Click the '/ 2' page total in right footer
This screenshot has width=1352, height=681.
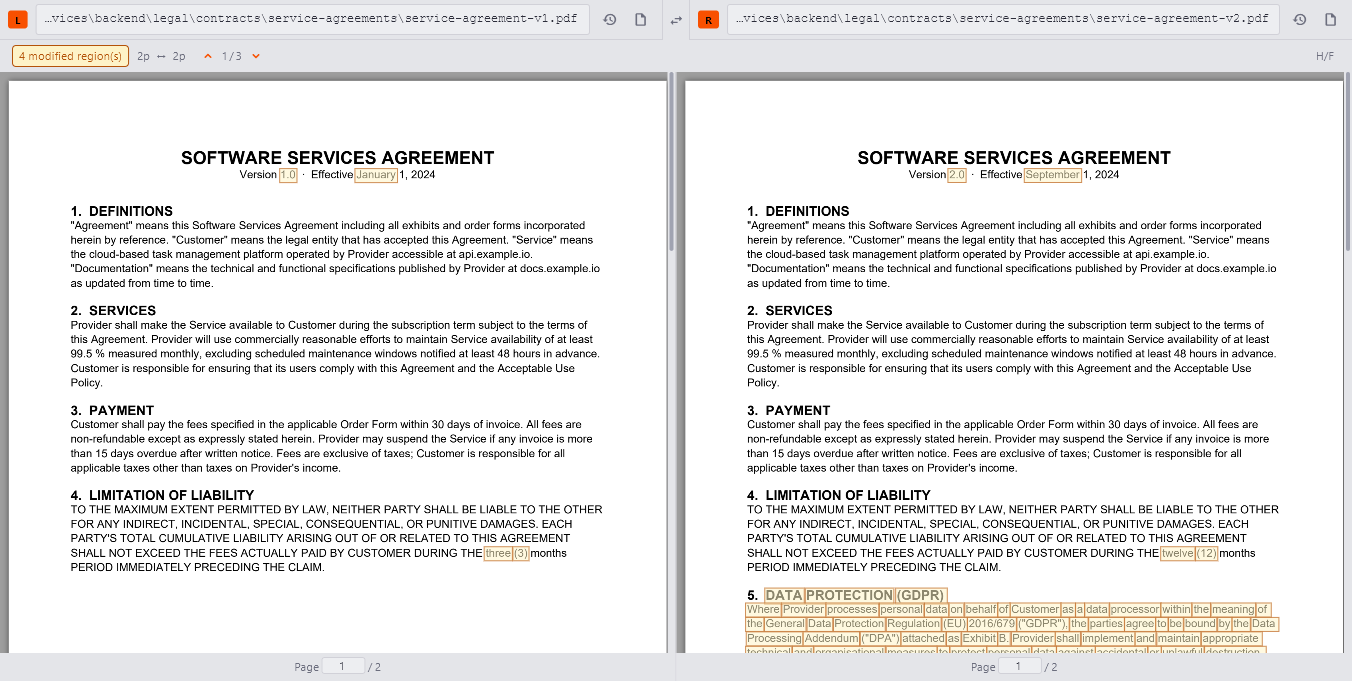click(1051, 667)
